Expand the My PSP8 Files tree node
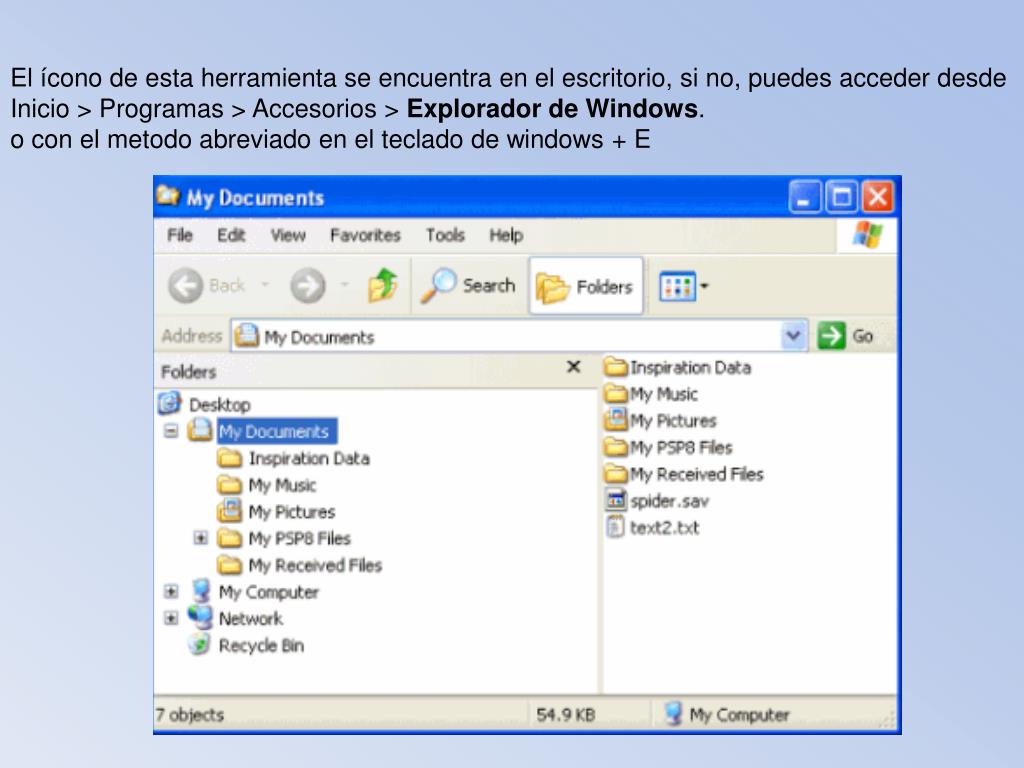The image size is (1024, 768). click(x=201, y=538)
